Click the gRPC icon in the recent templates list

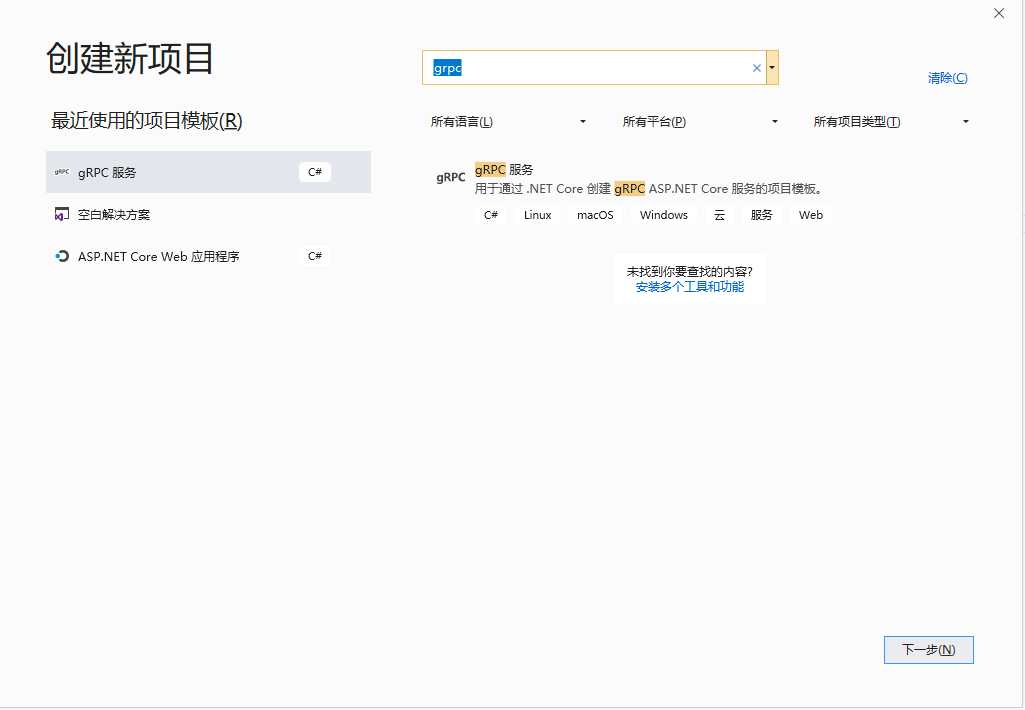click(x=61, y=172)
